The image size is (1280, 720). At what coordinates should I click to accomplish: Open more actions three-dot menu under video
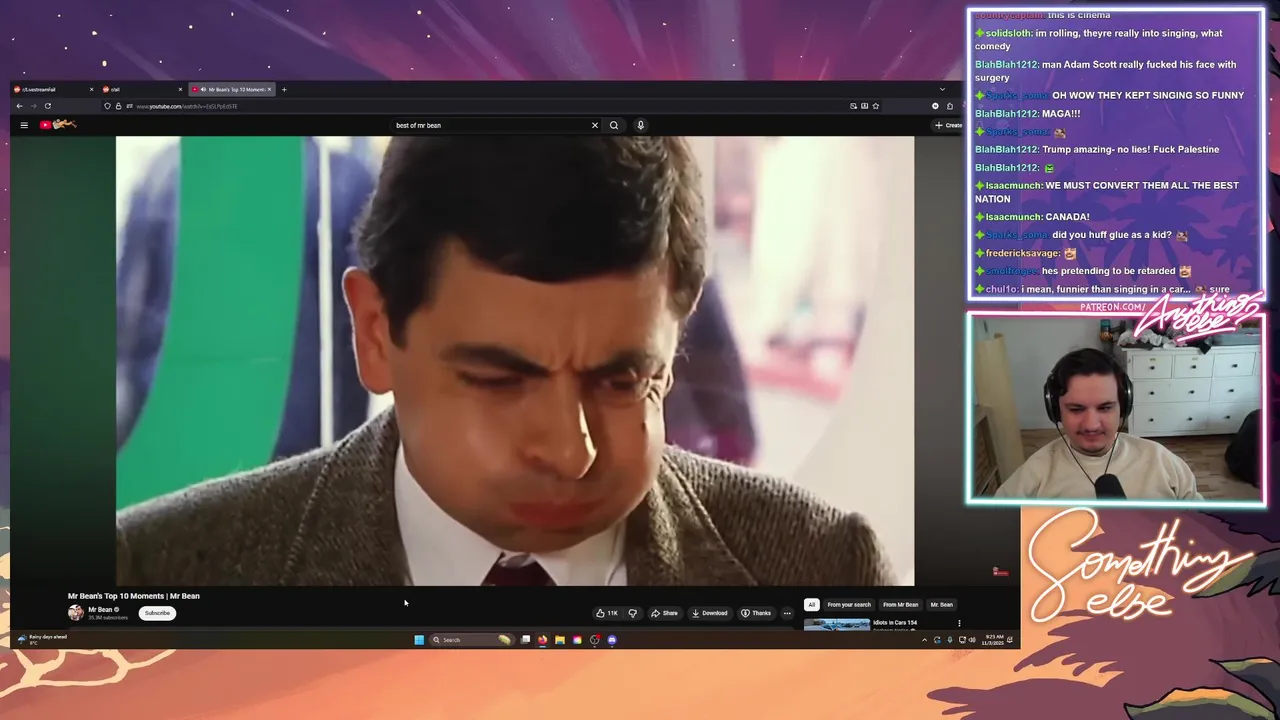787,613
